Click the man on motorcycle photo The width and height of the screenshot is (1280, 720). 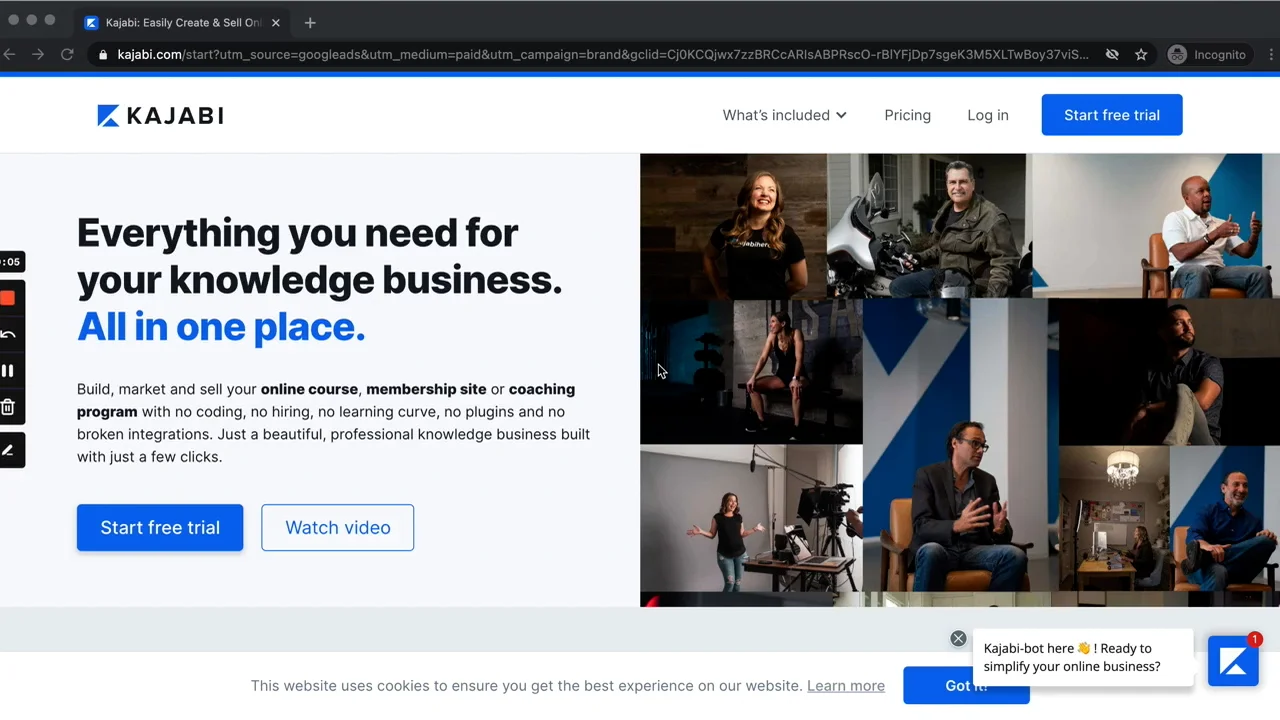(x=927, y=226)
